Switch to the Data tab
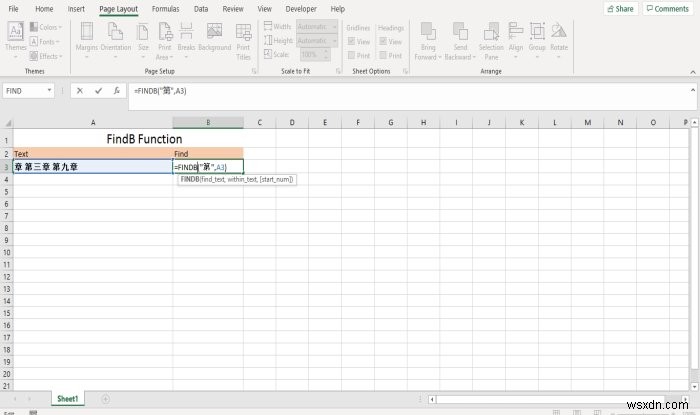Screen dimensions: 700x415 click(201, 9)
